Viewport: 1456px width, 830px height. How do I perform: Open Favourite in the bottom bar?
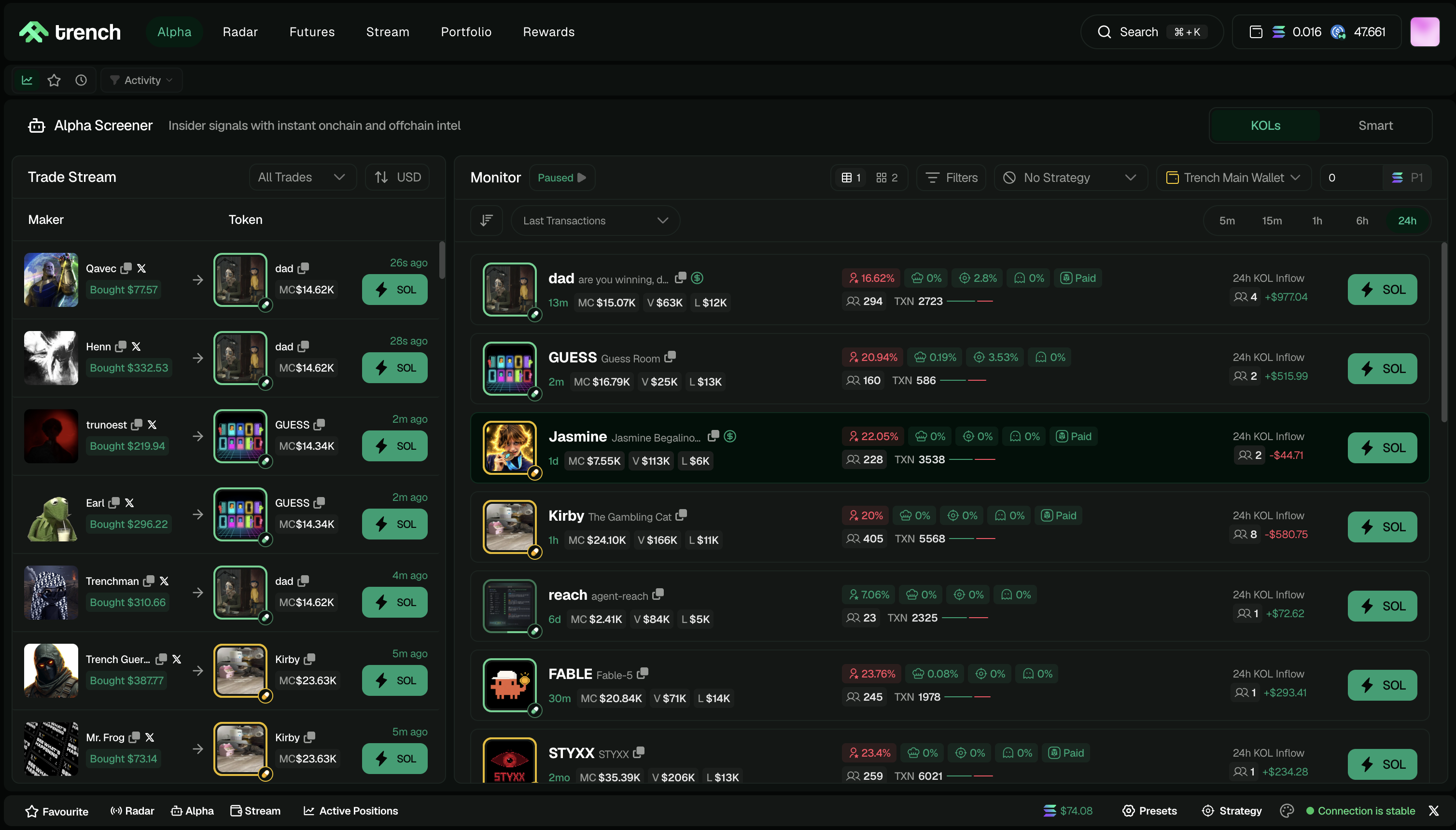click(56, 811)
